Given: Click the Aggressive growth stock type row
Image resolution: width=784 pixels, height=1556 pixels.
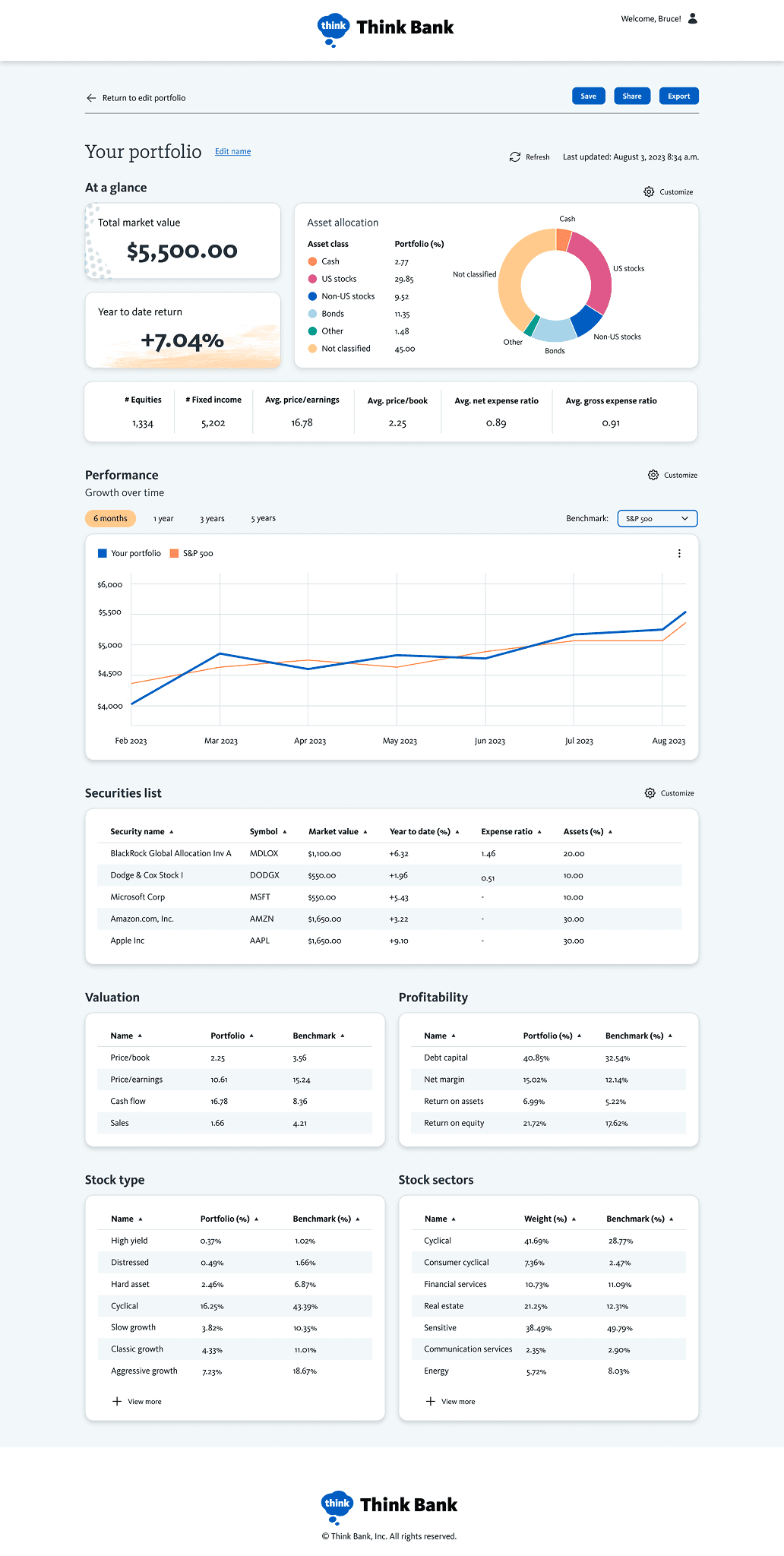Looking at the screenshot, I should click(236, 1371).
